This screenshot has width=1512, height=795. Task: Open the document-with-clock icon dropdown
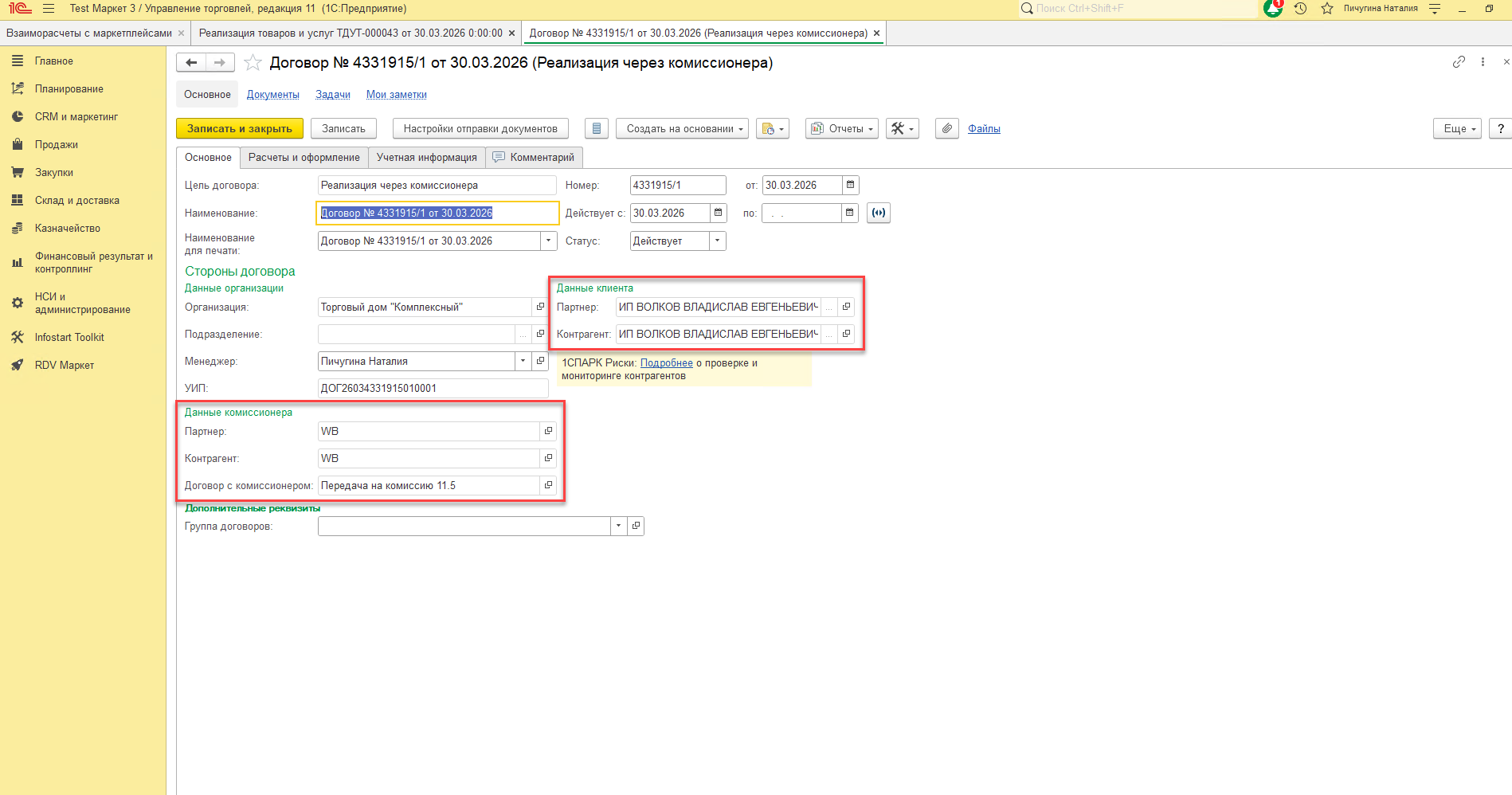point(773,128)
